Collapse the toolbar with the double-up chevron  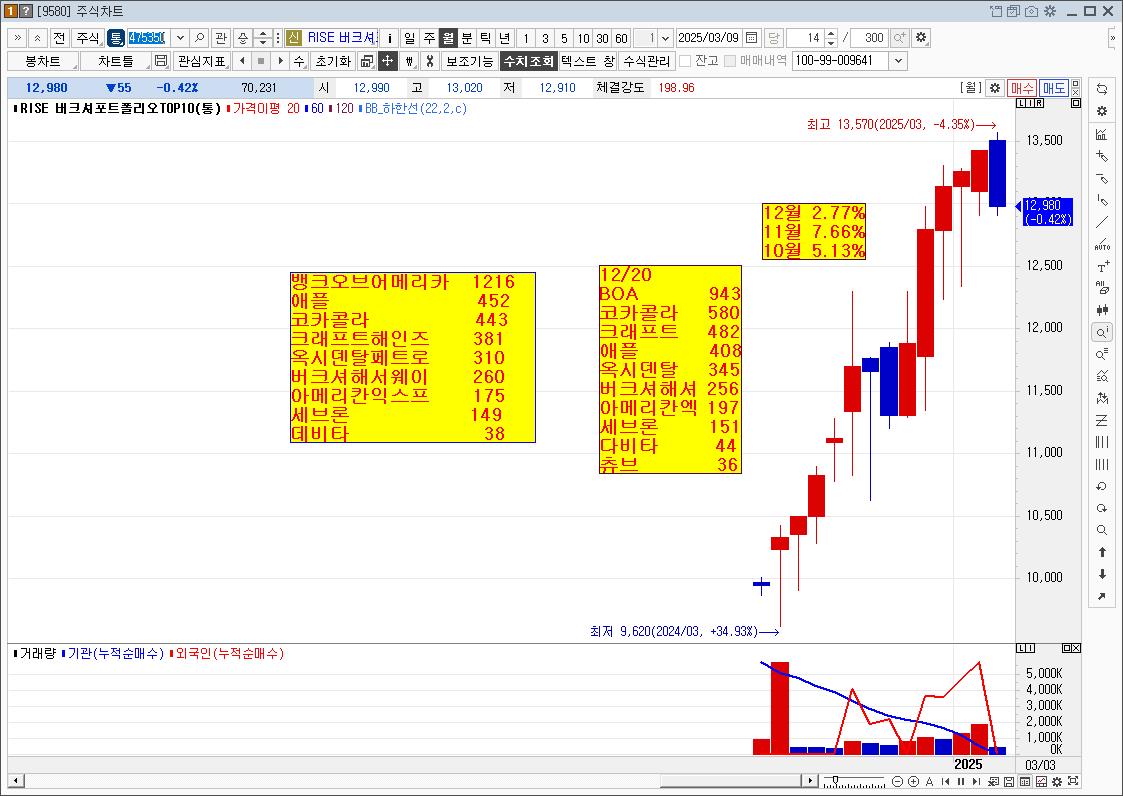pos(37,38)
